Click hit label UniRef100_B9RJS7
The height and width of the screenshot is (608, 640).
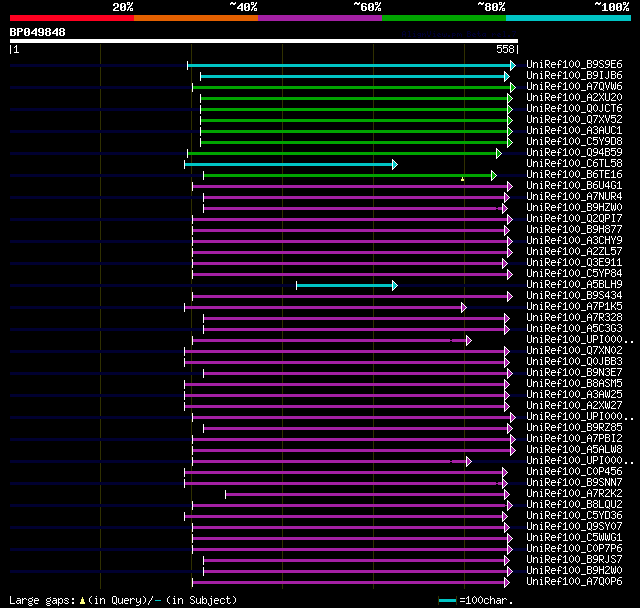tap(574, 560)
